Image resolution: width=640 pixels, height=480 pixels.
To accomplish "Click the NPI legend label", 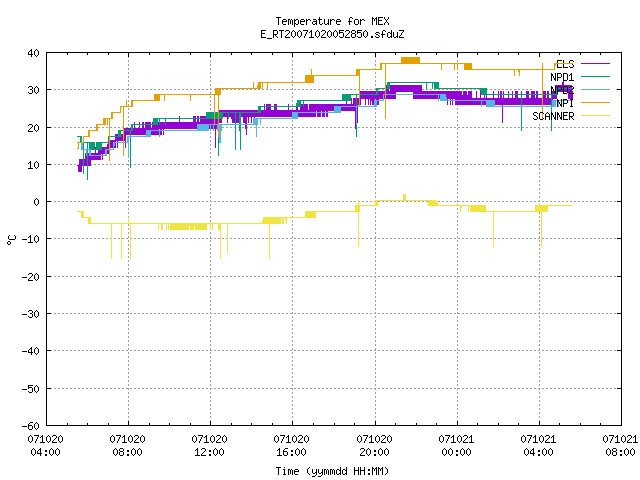I will (x=565, y=103).
